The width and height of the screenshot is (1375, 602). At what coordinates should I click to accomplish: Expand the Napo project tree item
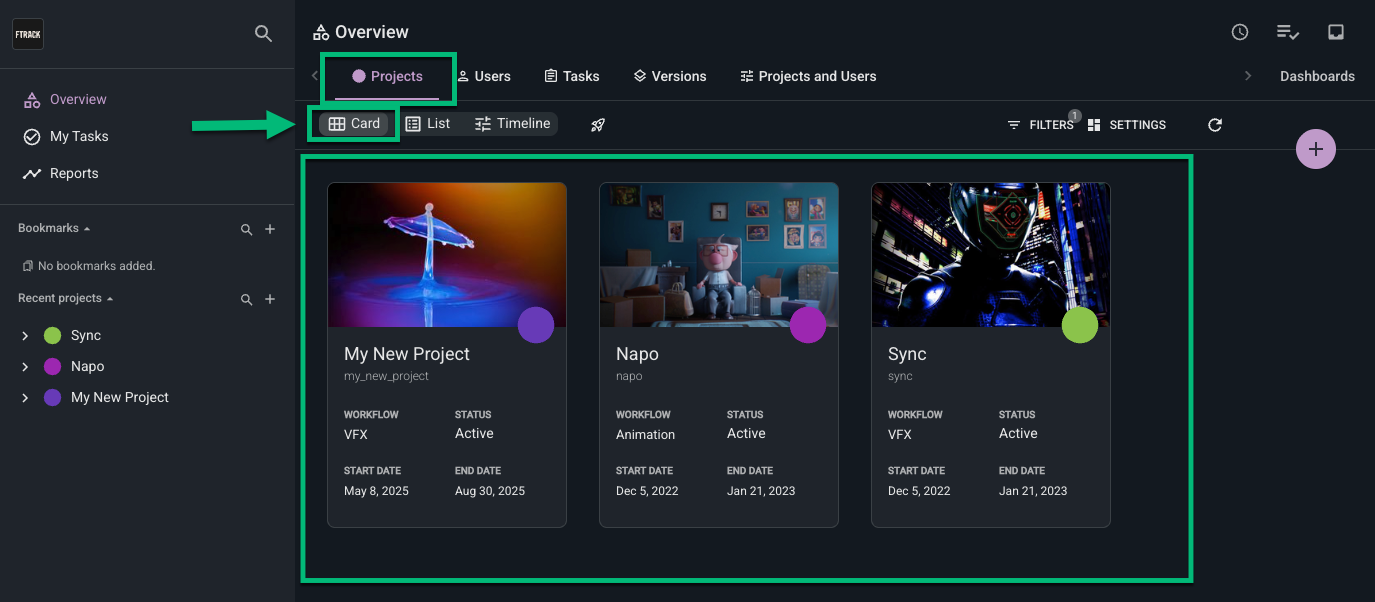[26, 367]
